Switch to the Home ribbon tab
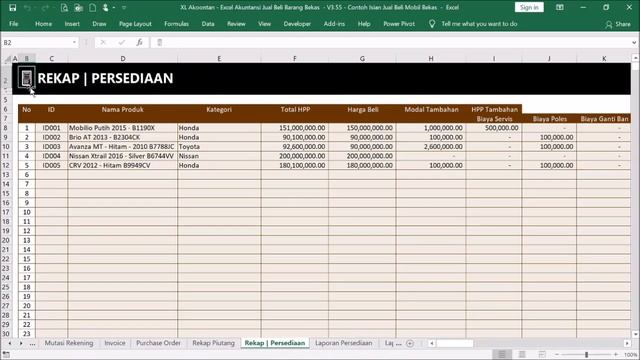Screen dimensions: 640x360 [43, 24]
